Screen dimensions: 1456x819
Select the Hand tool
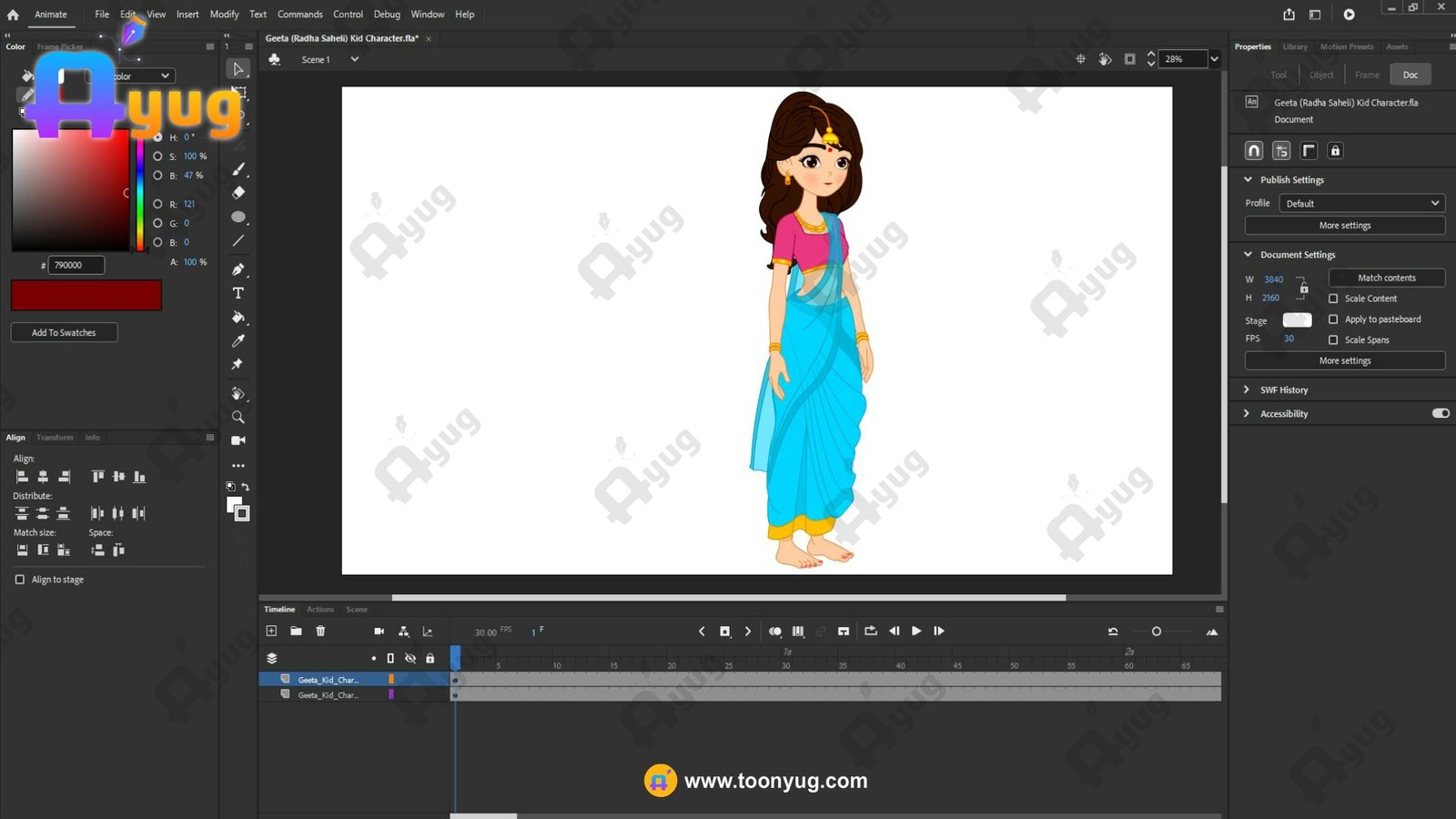pyautogui.click(x=238, y=393)
